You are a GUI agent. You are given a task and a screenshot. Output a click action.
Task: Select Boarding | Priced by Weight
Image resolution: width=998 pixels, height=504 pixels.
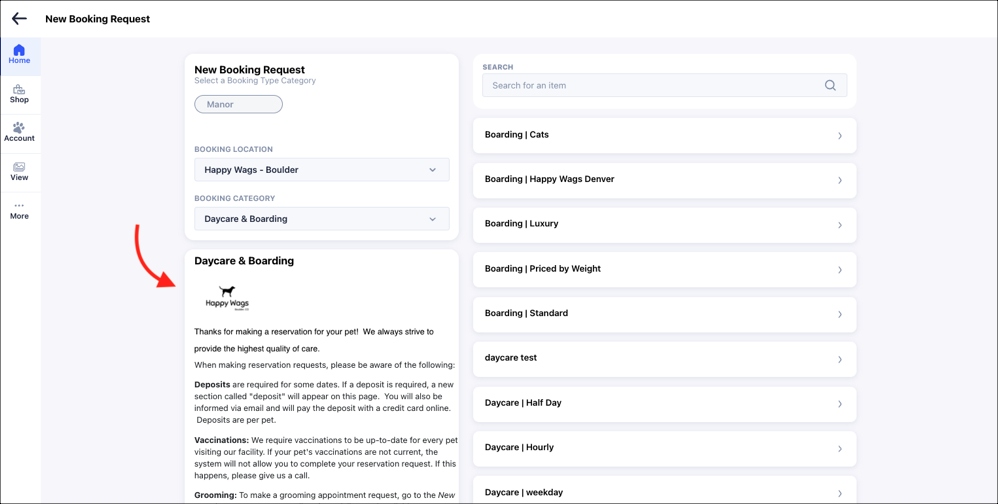(664, 269)
